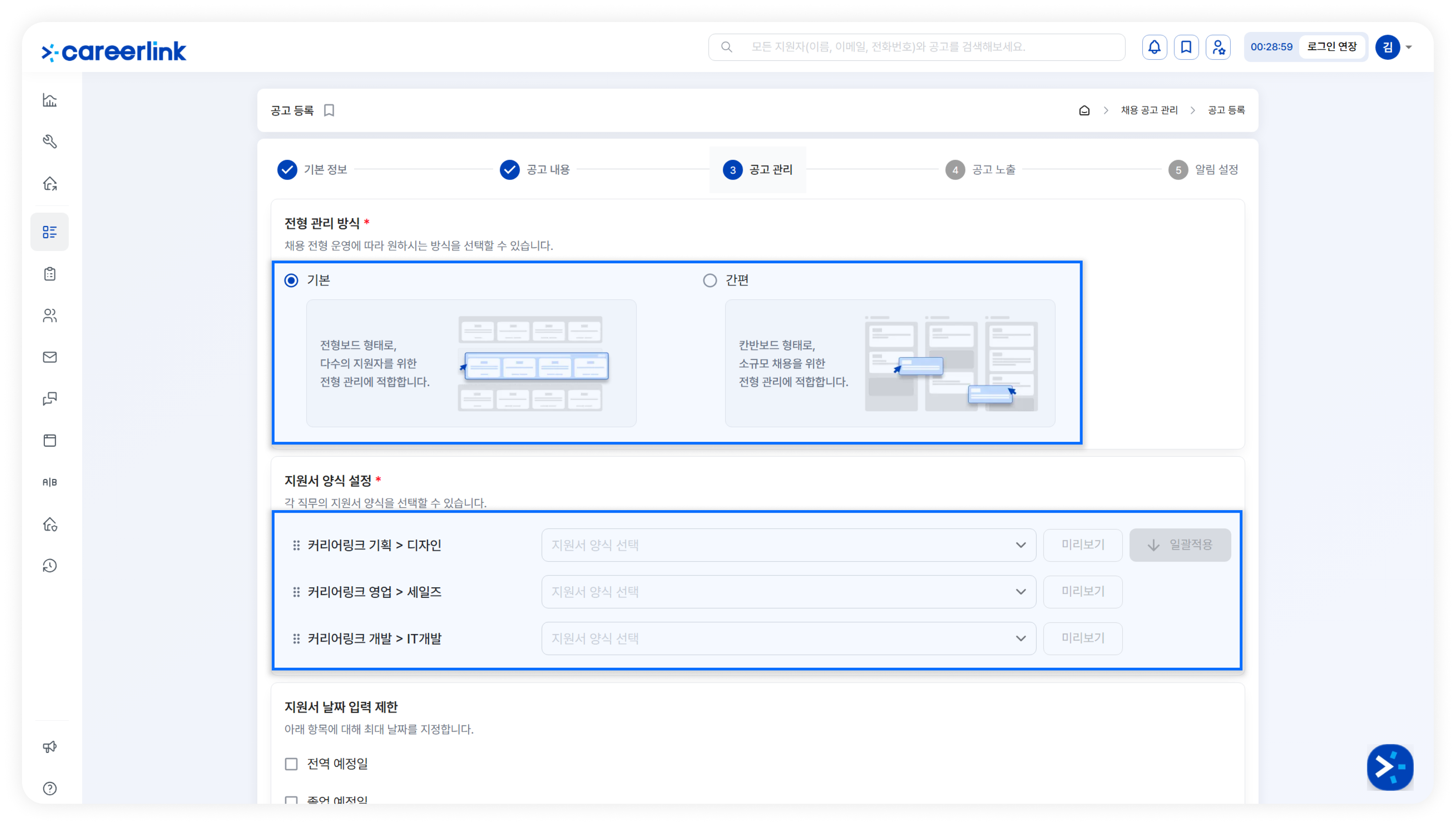Go to the 공고 노출 step
This screenshot has height=826, width=1456.
[980, 170]
